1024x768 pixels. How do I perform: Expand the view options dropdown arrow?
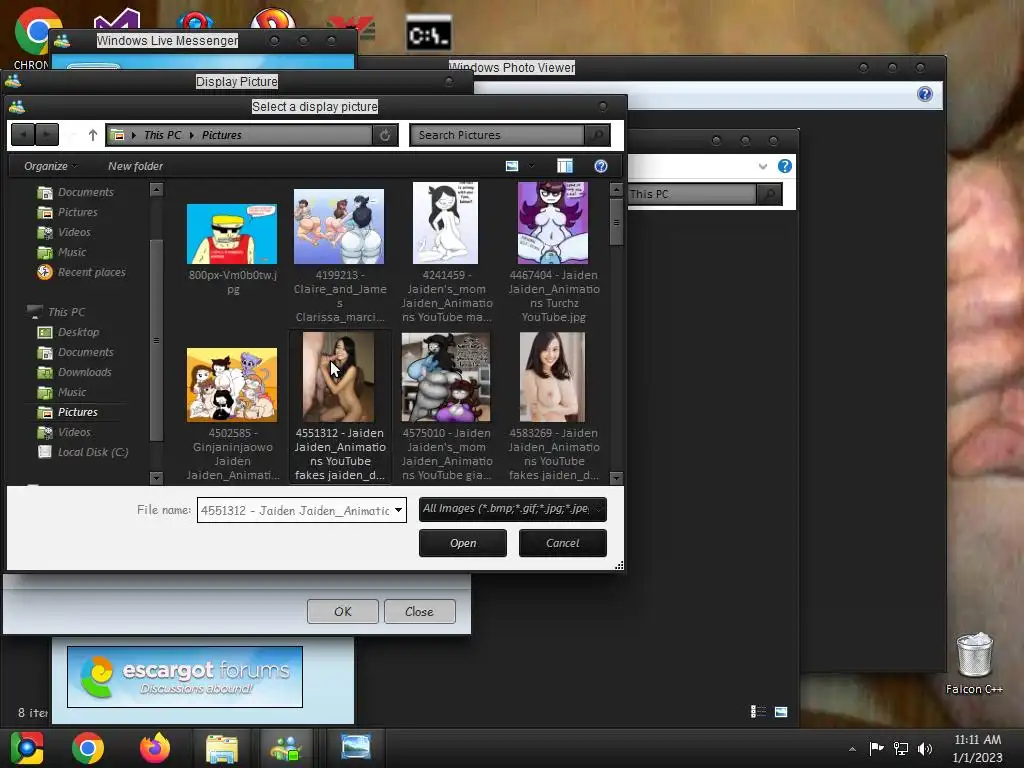coord(532,166)
